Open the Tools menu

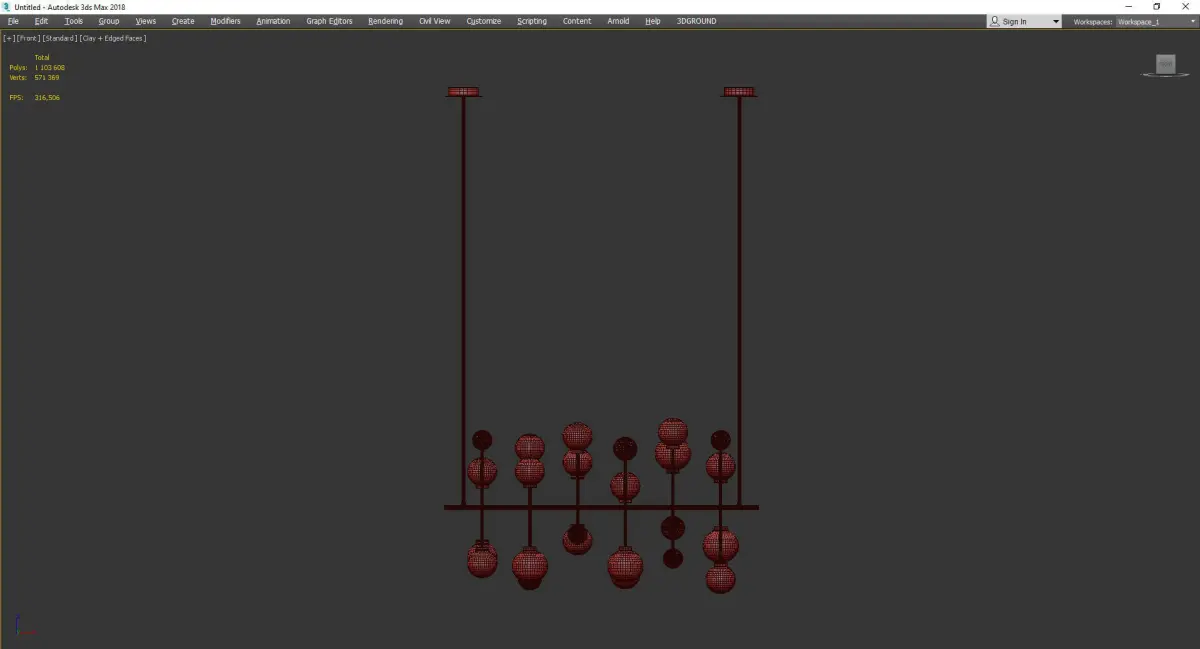(74, 21)
